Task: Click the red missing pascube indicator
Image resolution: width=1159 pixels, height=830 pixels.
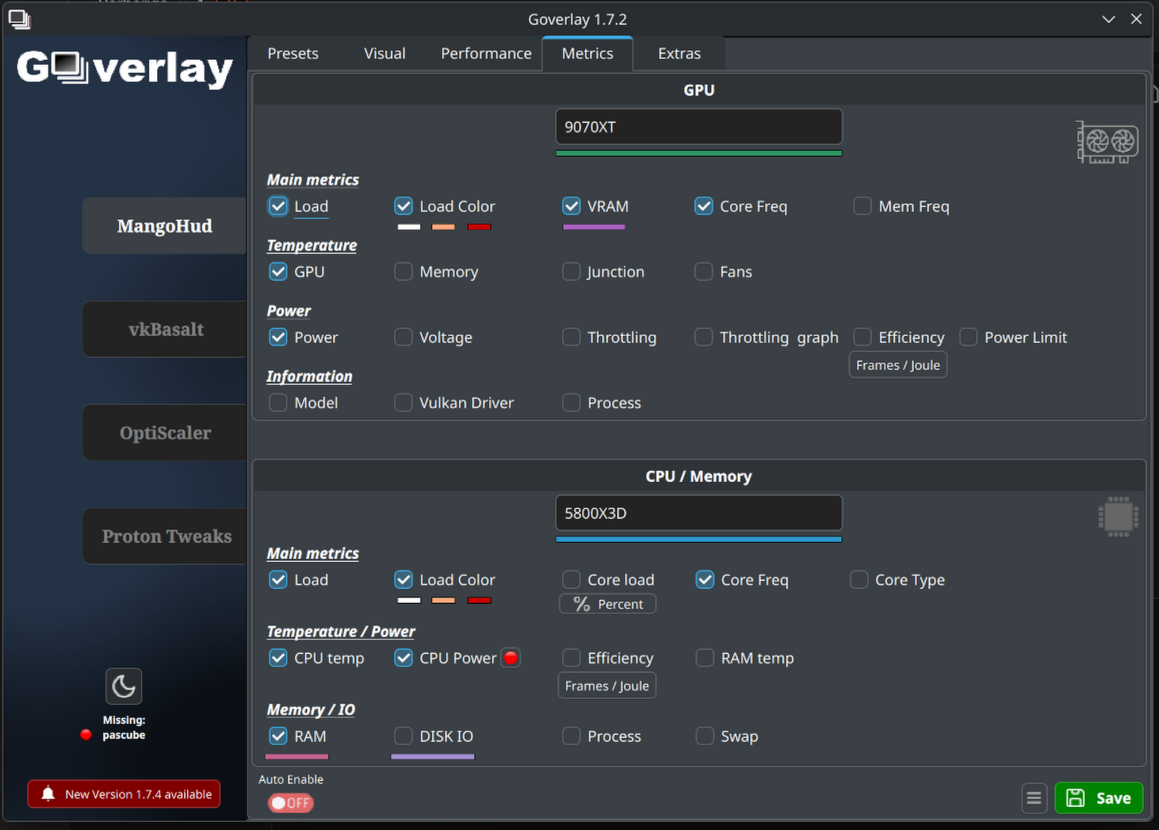Action: coord(86,735)
